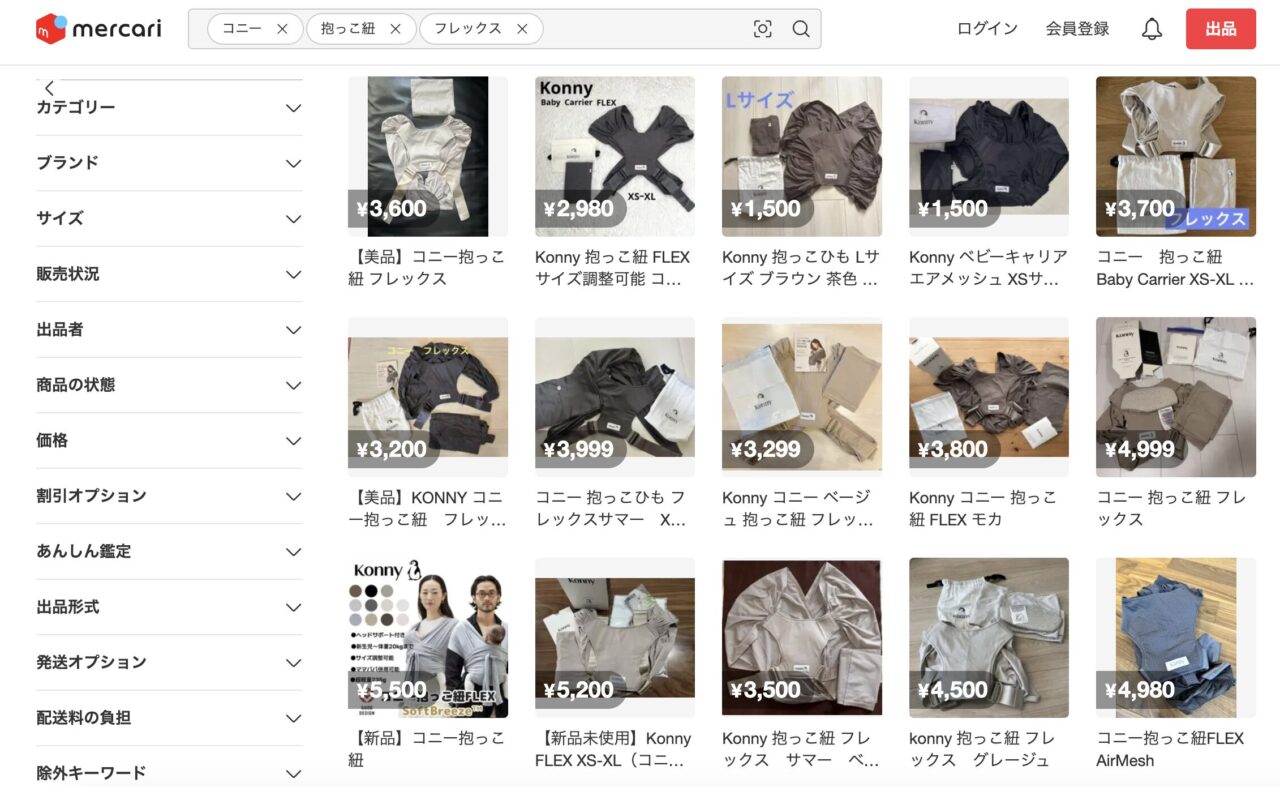The image size is (1280, 787).
Task: Expand the あんしん鑑定 filter
Action: coord(169,552)
